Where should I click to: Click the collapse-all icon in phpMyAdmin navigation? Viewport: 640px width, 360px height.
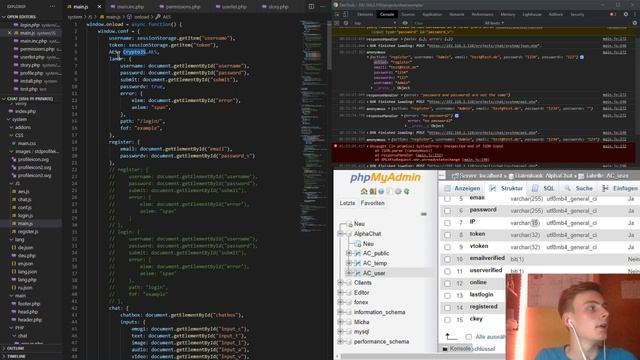pyautogui.click(x=424, y=214)
